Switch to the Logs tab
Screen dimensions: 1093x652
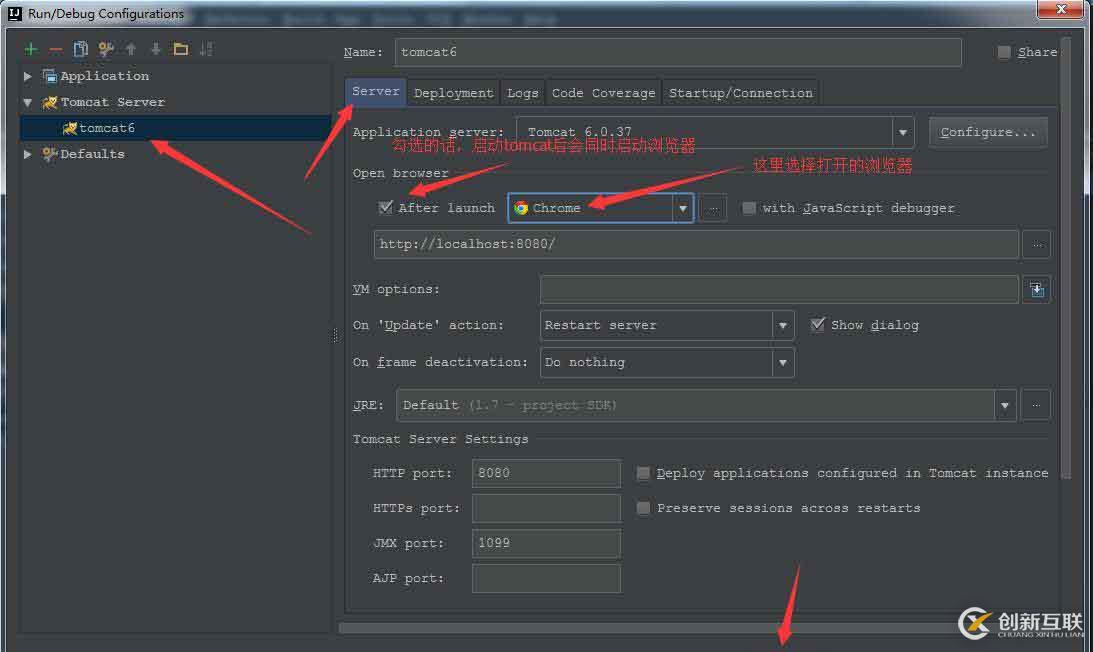tap(523, 93)
